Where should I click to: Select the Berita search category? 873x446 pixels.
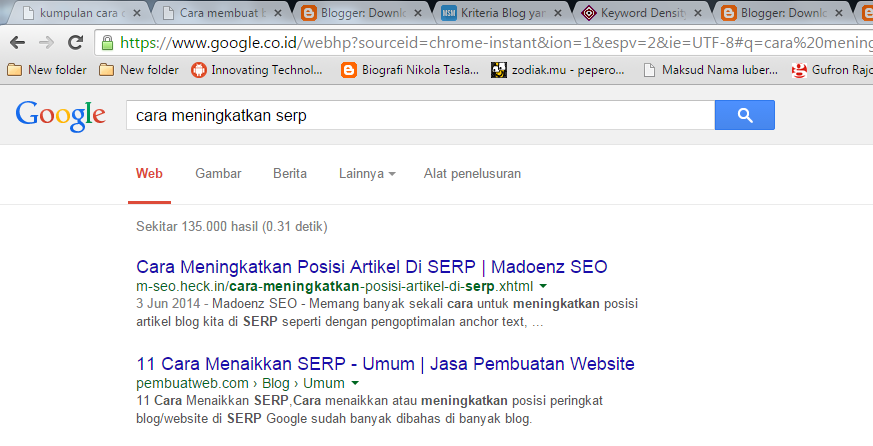point(290,174)
